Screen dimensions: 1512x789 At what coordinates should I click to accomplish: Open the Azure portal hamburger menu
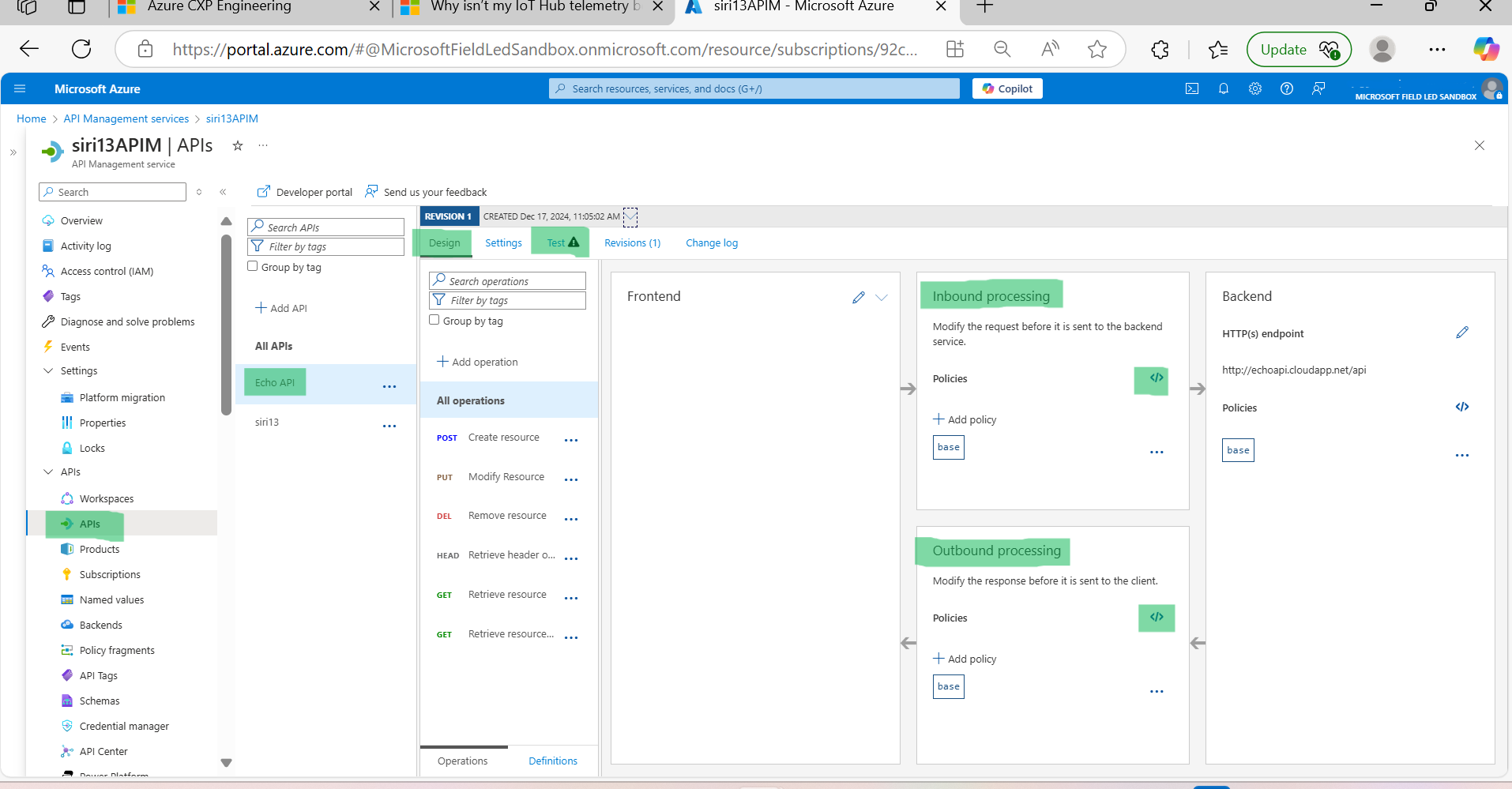21,88
